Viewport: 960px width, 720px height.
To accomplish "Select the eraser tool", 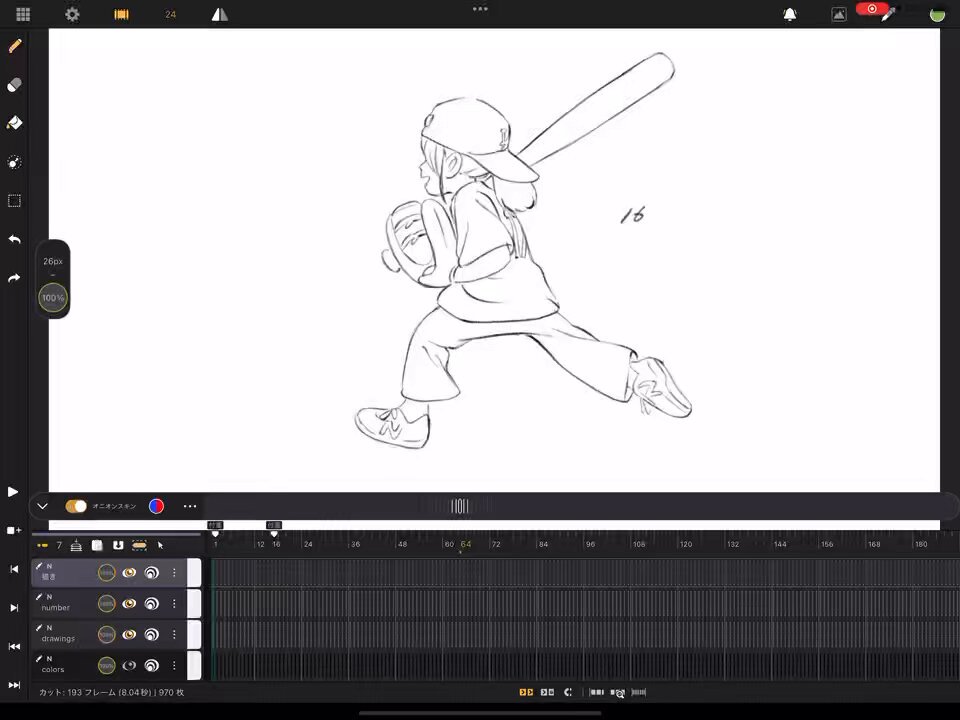I will pyautogui.click(x=15, y=84).
